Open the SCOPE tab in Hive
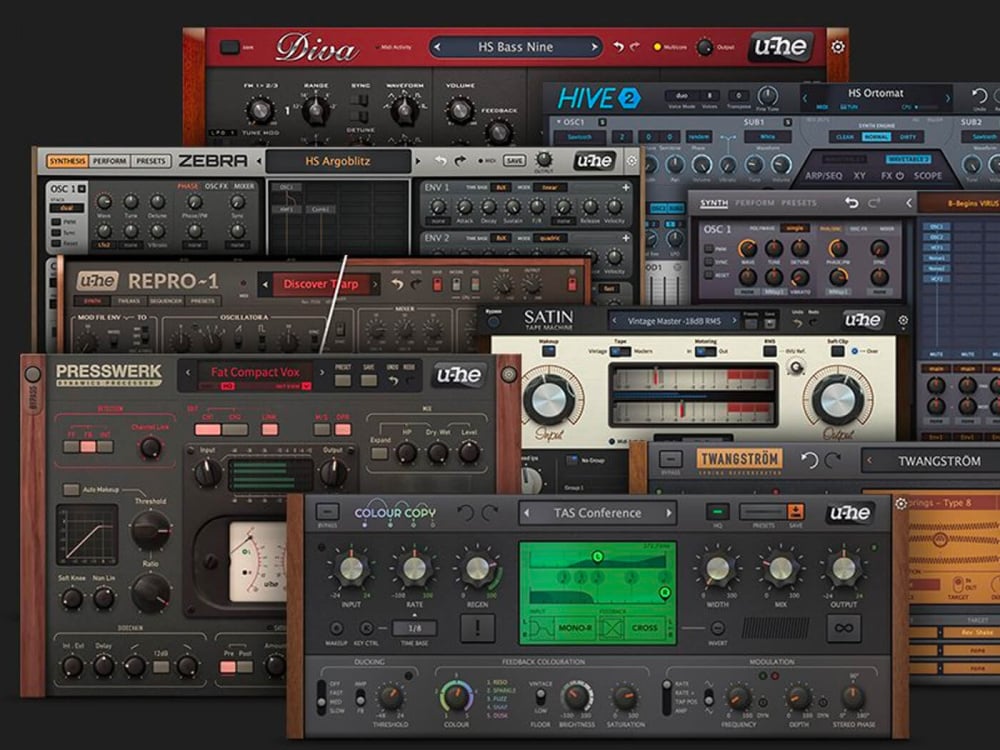 [x=927, y=175]
